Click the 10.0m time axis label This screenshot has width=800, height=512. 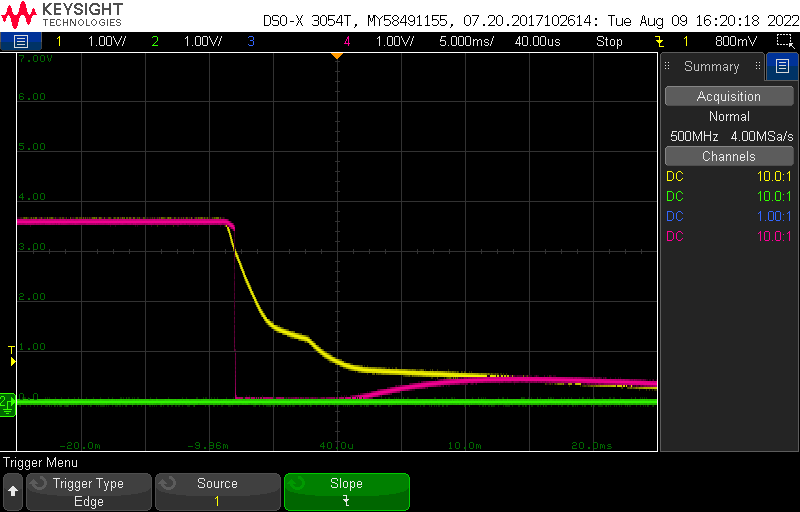(x=465, y=446)
